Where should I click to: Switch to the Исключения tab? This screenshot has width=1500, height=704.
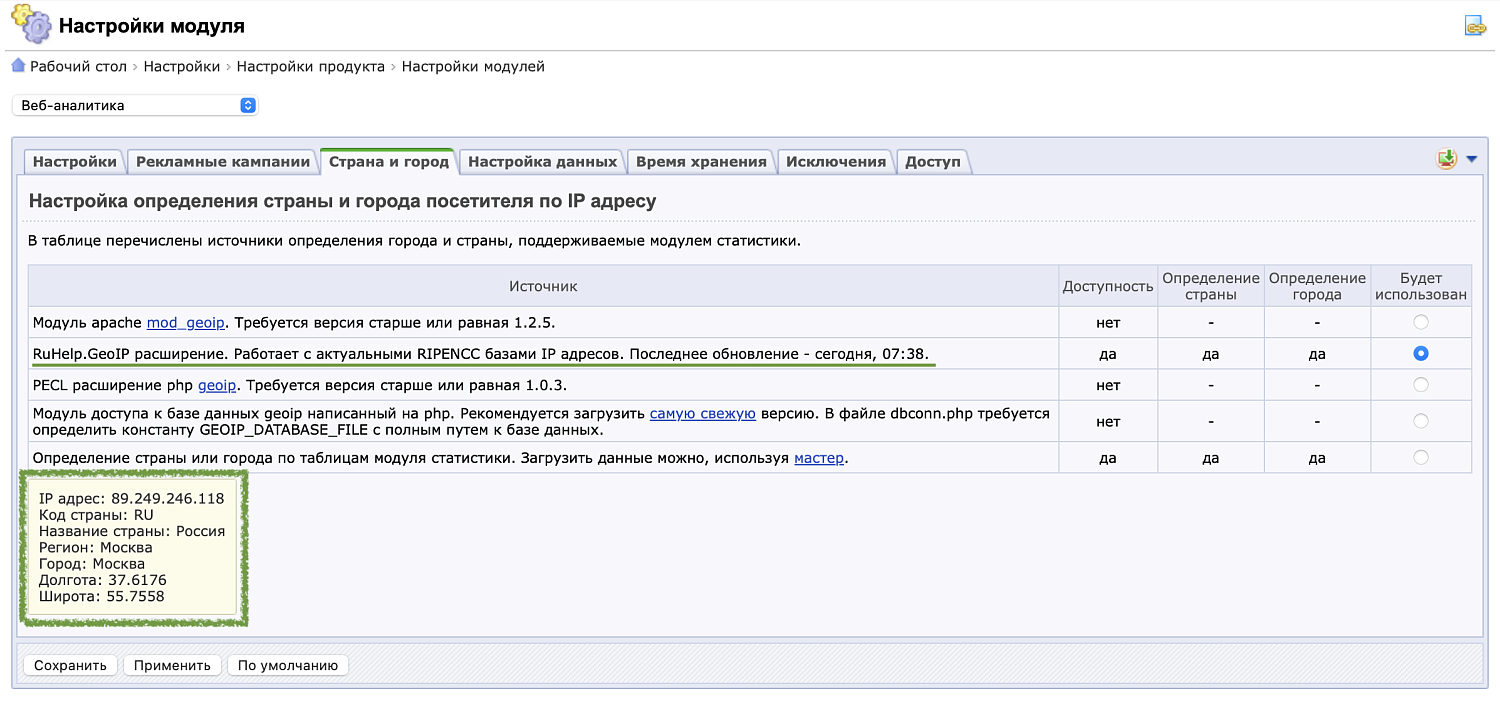pyautogui.click(x=836, y=161)
